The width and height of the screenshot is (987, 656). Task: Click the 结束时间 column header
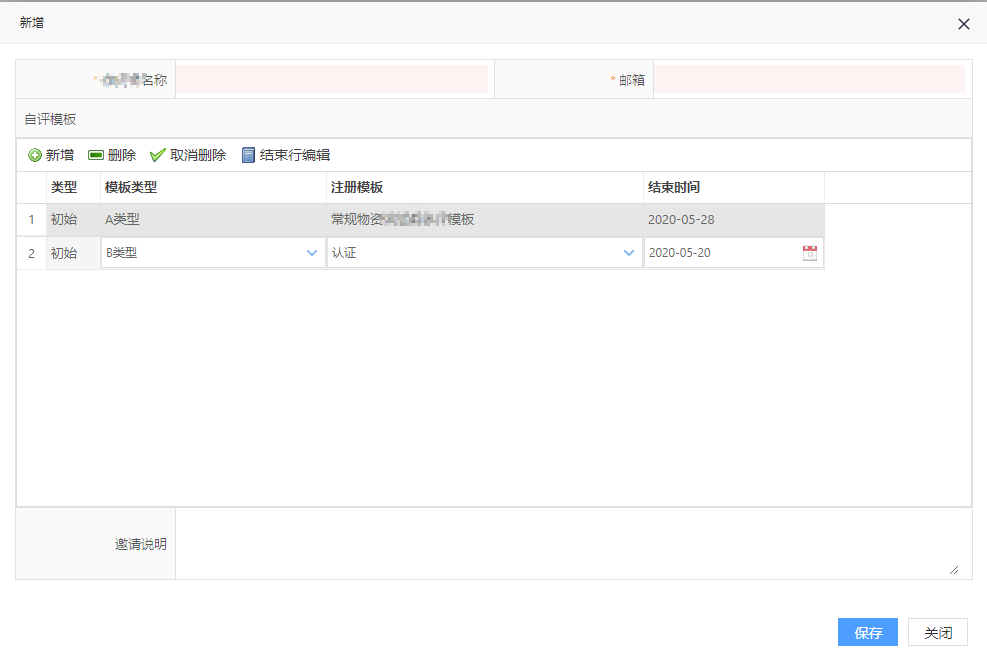tap(673, 187)
